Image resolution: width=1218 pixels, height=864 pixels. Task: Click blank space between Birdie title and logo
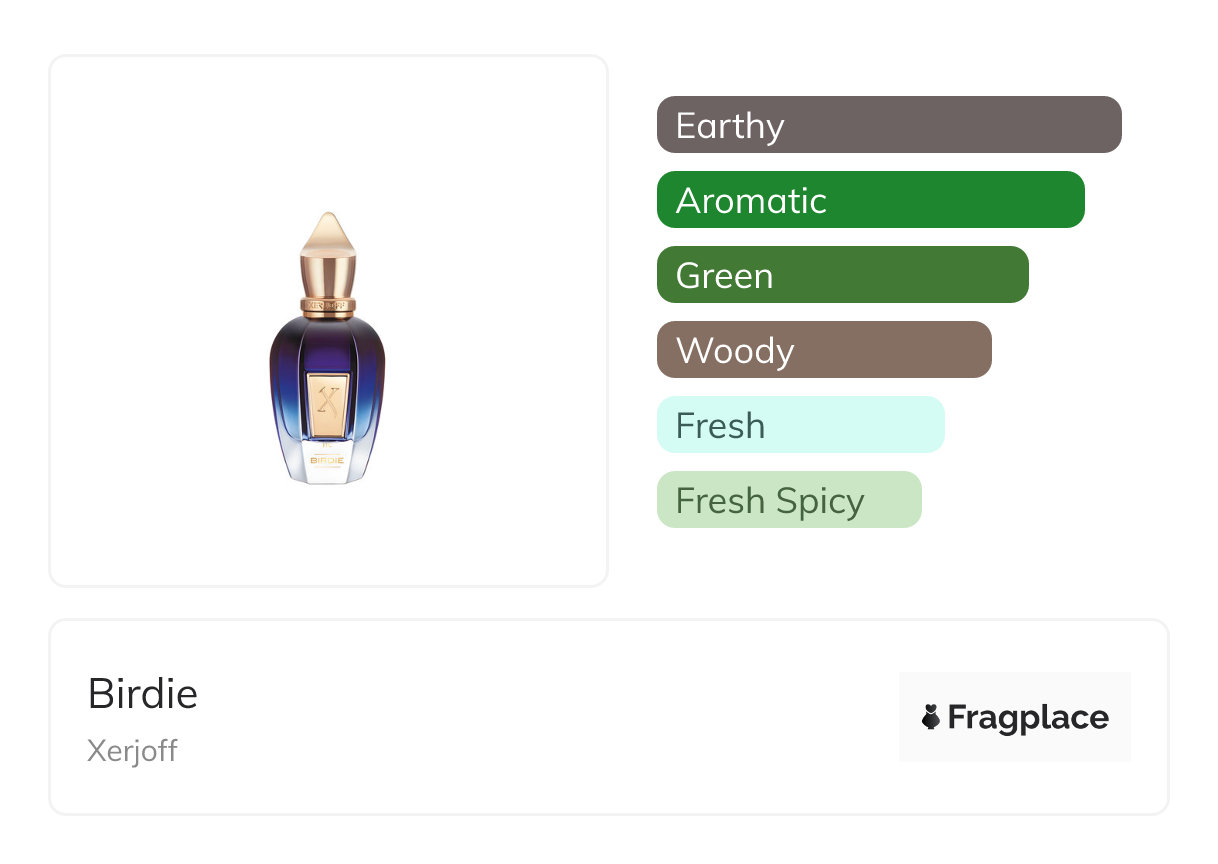tap(550, 717)
